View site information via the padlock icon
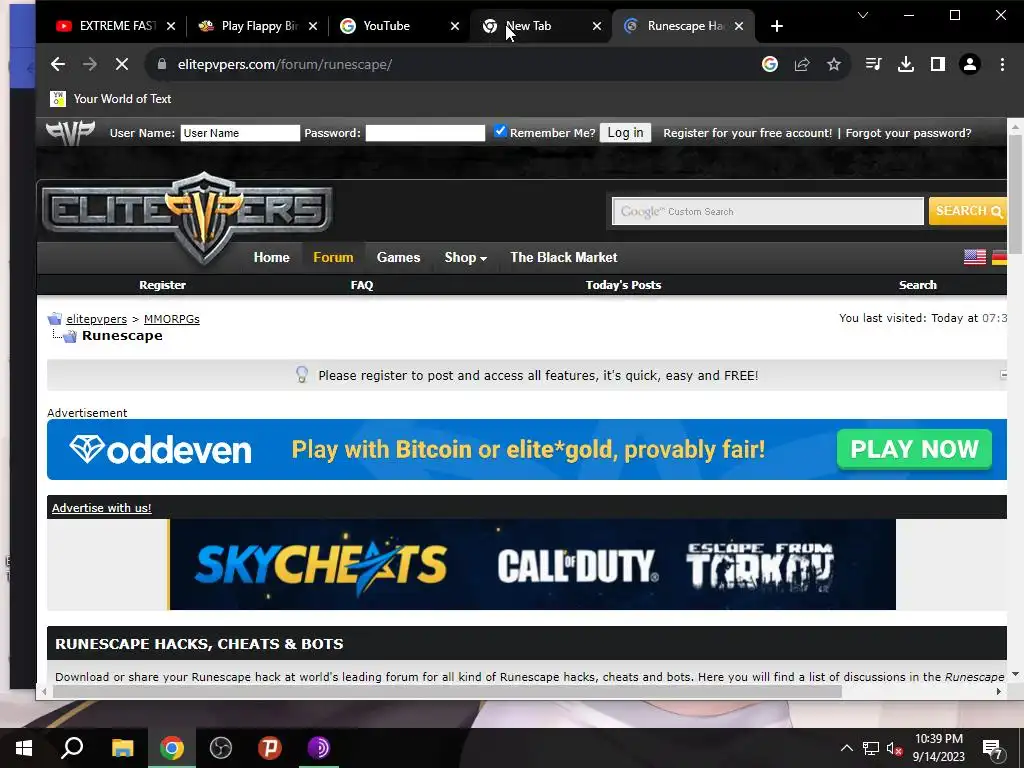Viewport: 1024px width, 768px height. 162,64
